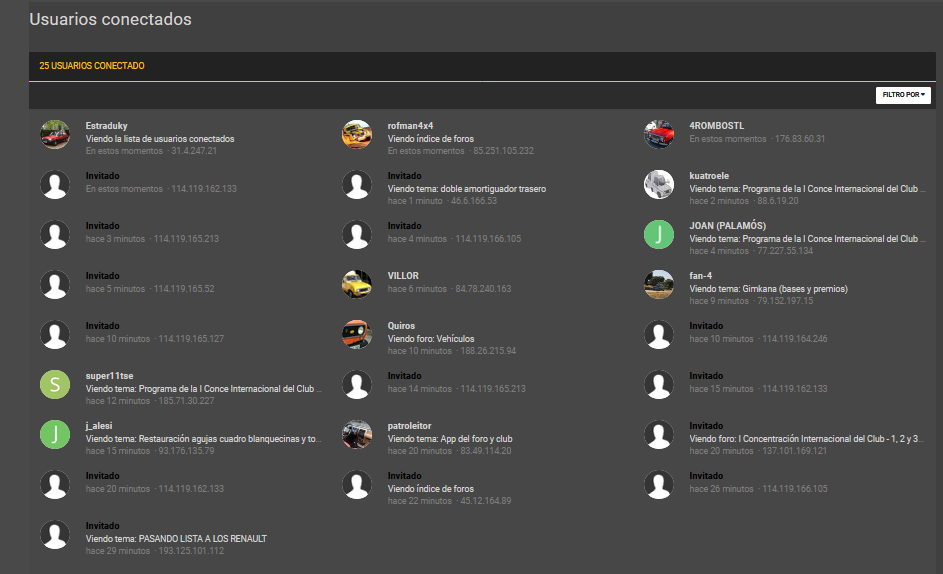The image size is (943, 574).
Task: Click rofman4x4's orange vehicle avatar
Action: (357, 134)
